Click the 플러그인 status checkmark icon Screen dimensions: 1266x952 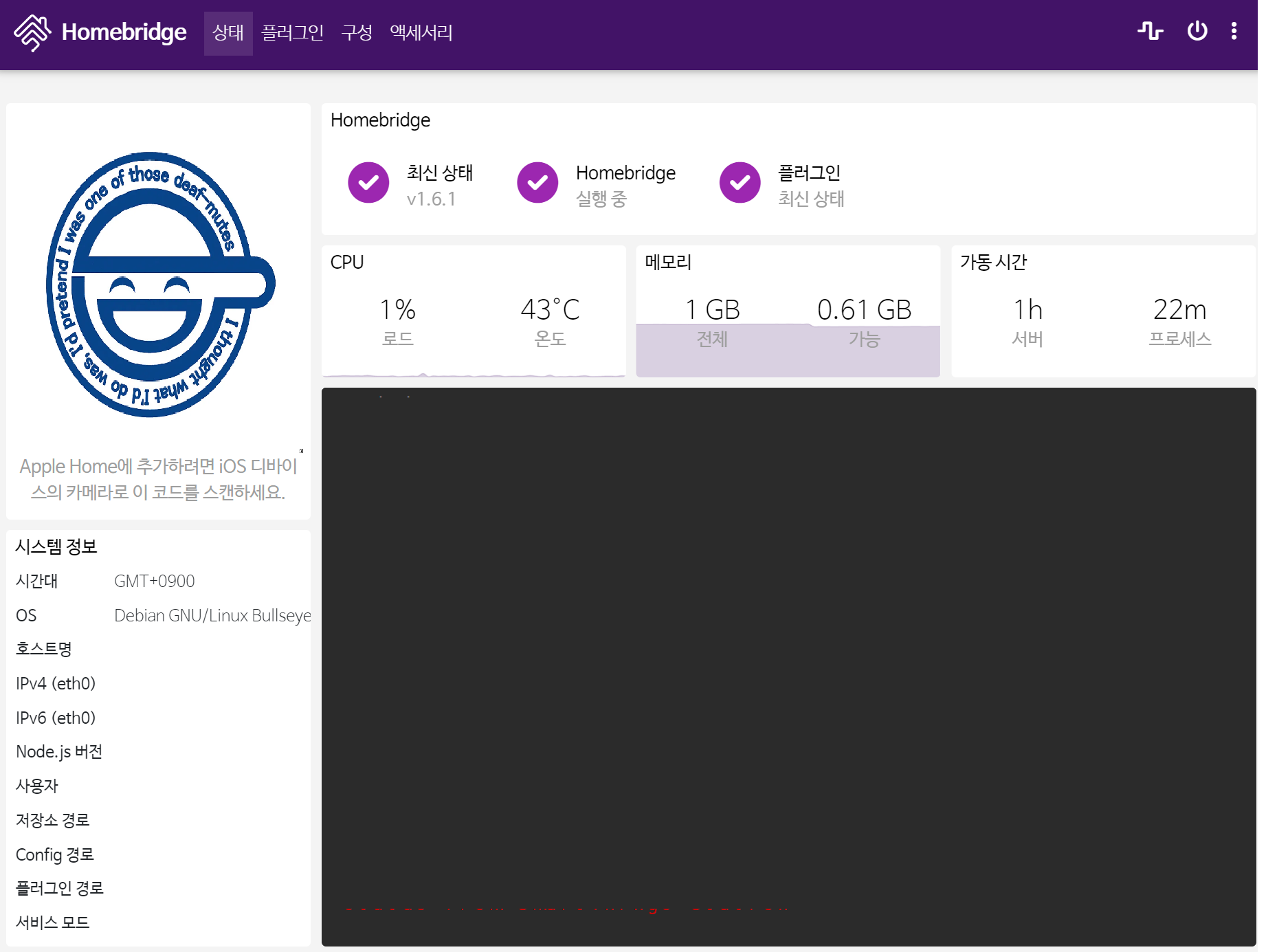740,183
